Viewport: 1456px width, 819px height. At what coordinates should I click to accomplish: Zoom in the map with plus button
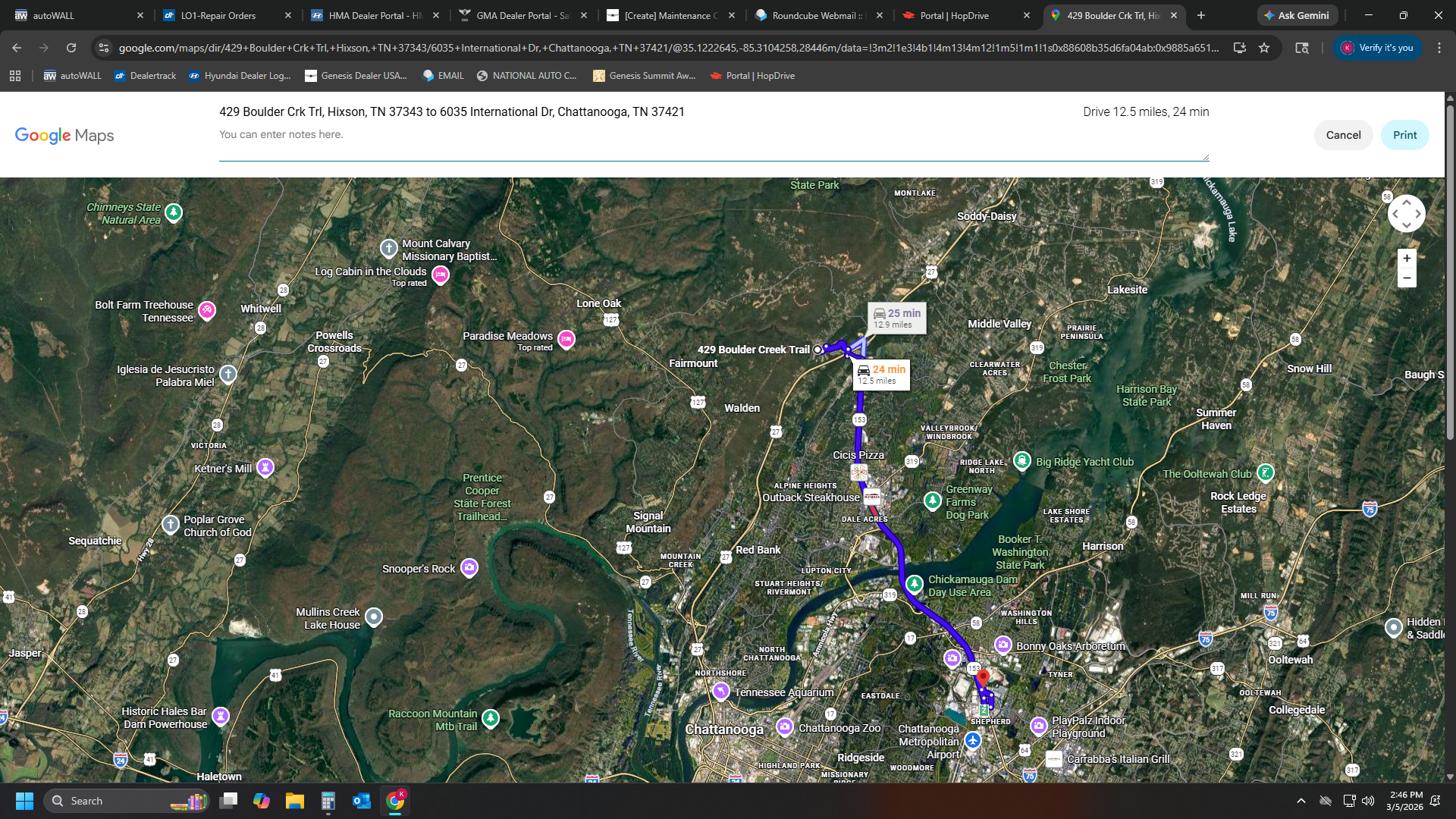coord(1407,259)
